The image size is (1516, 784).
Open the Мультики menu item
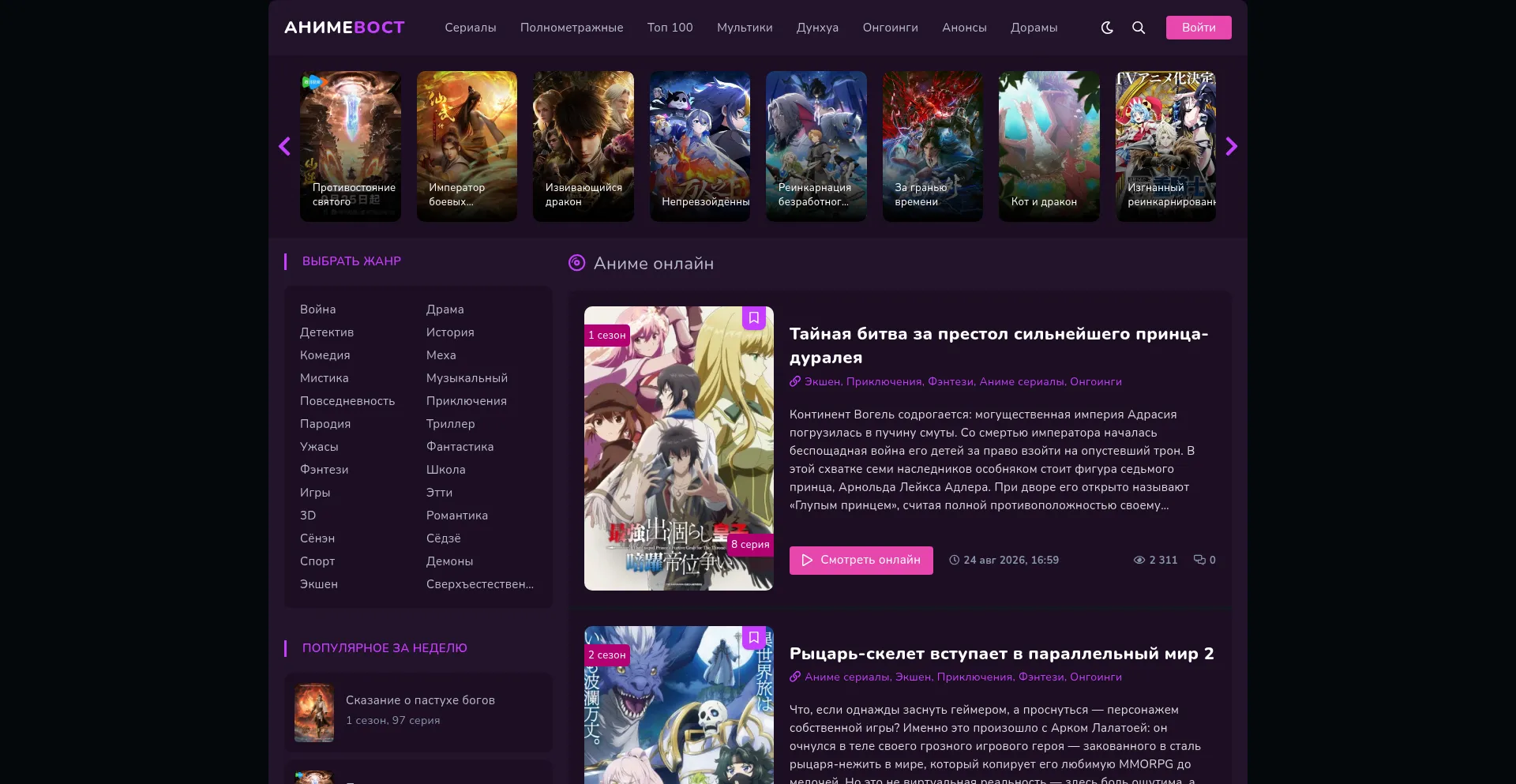[745, 28]
